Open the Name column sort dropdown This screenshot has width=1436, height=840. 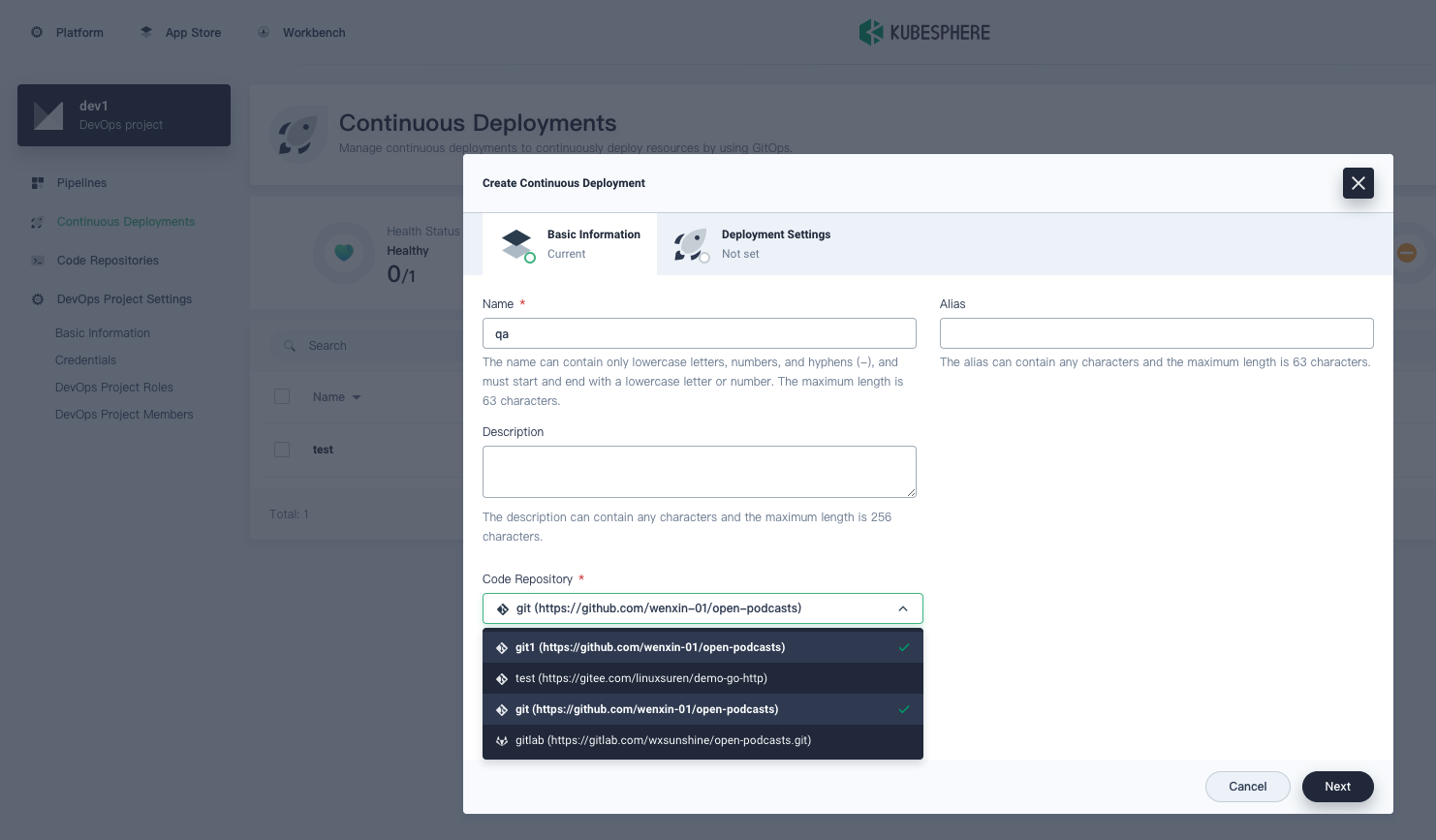pyautogui.click(x=356, y=396)
